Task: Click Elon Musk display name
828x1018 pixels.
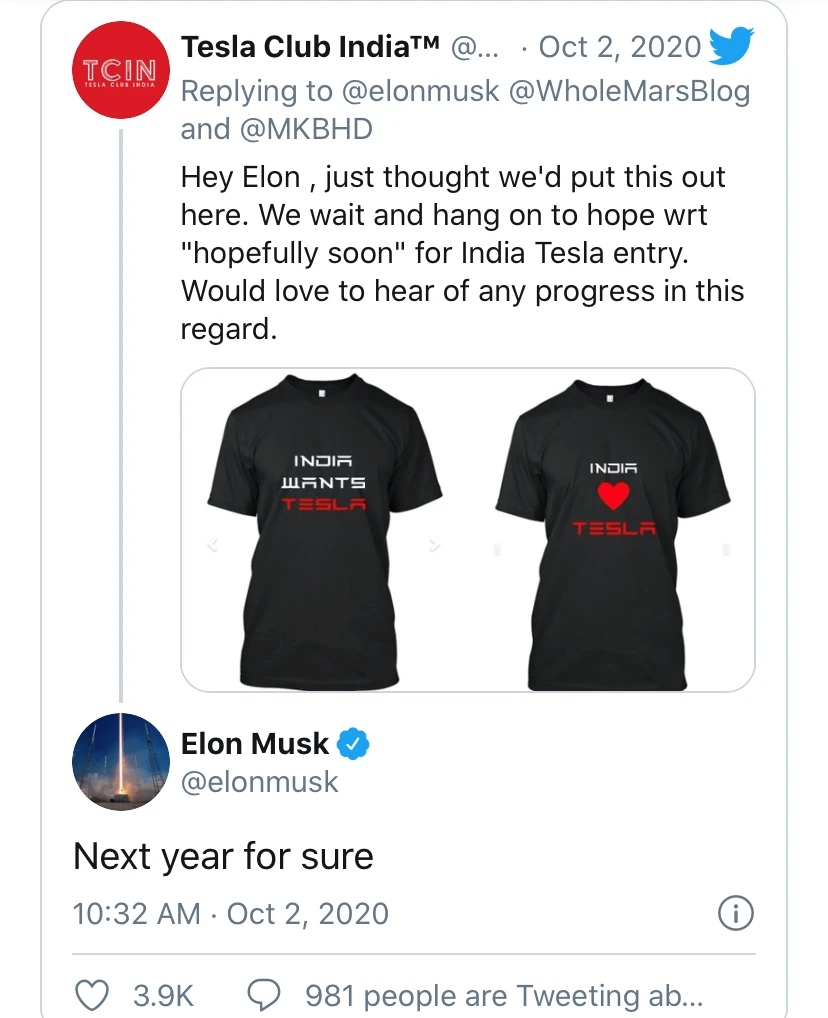Action: click(254, 744)
